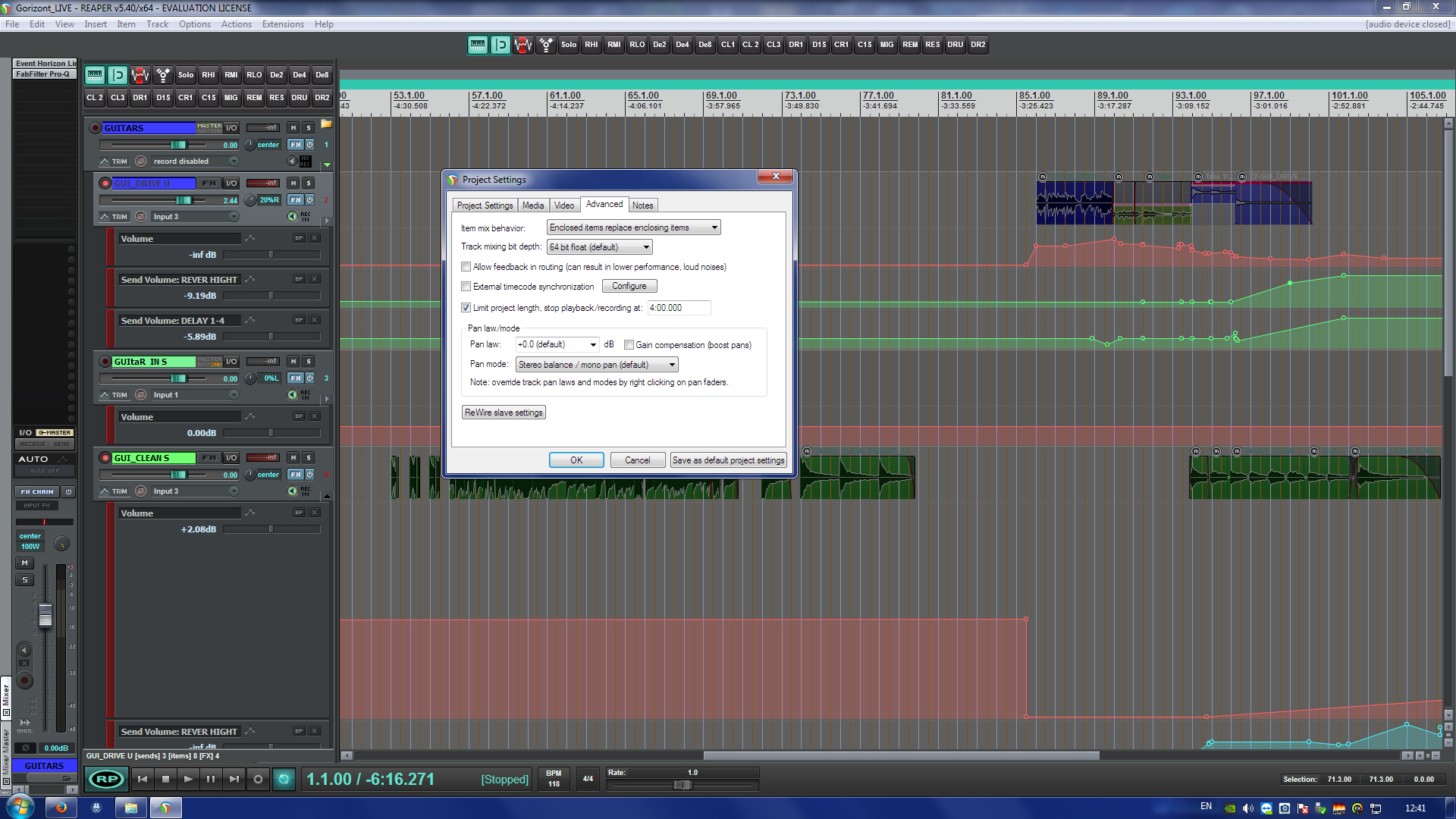This screenshot has height=819, width=1456.
Task: Click the Play button in the transport
Action: click(x=188, y=779)
